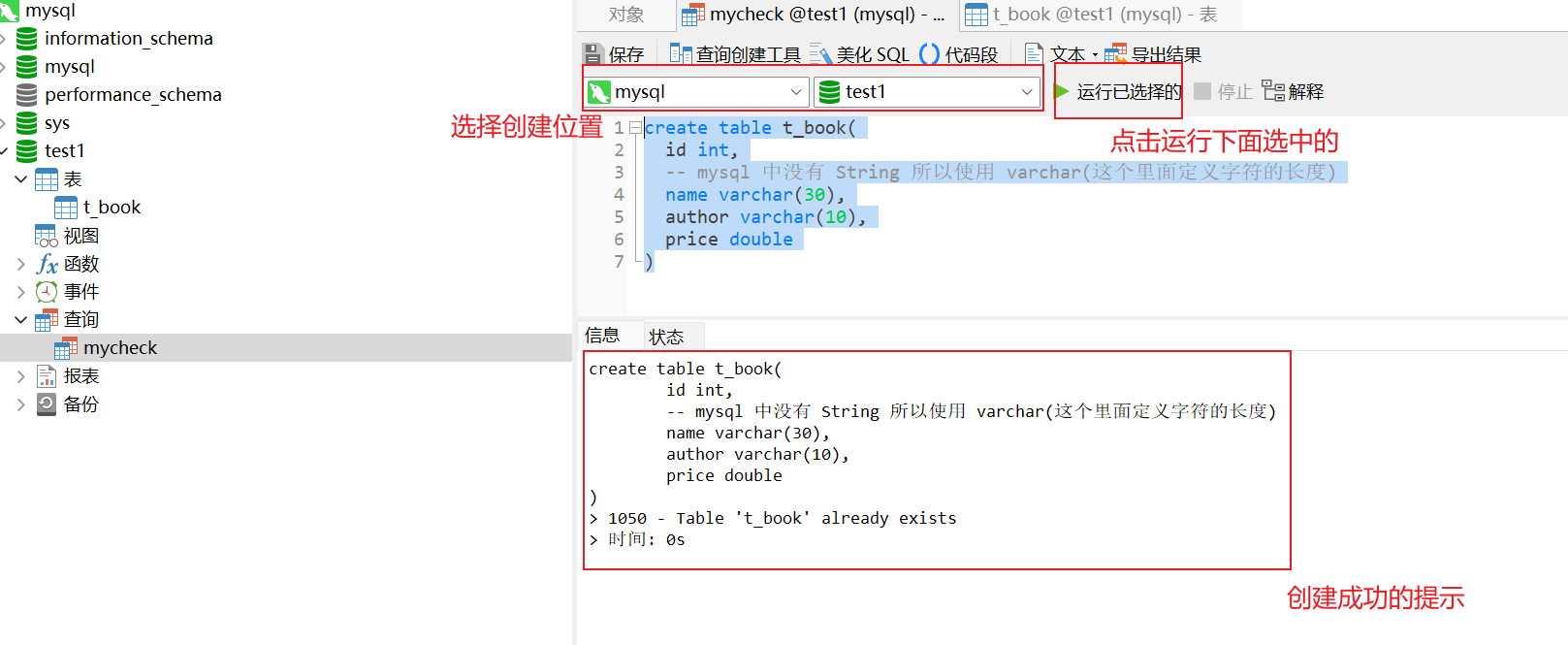Expand the Functions (函数) node

pos(21,264)
